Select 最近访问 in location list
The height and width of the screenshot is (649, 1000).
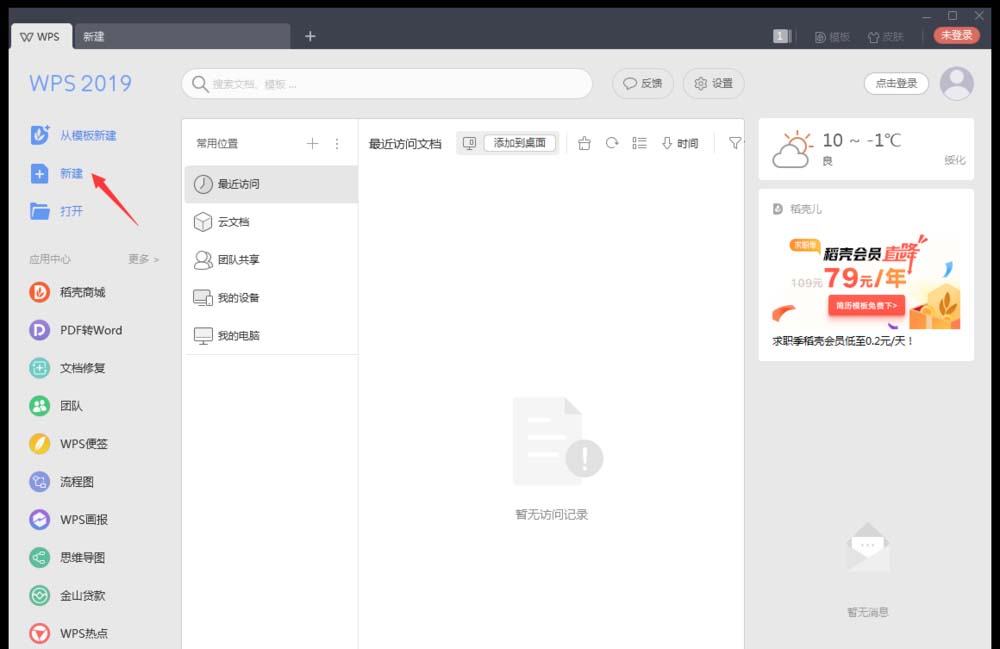tap(271, 184)
